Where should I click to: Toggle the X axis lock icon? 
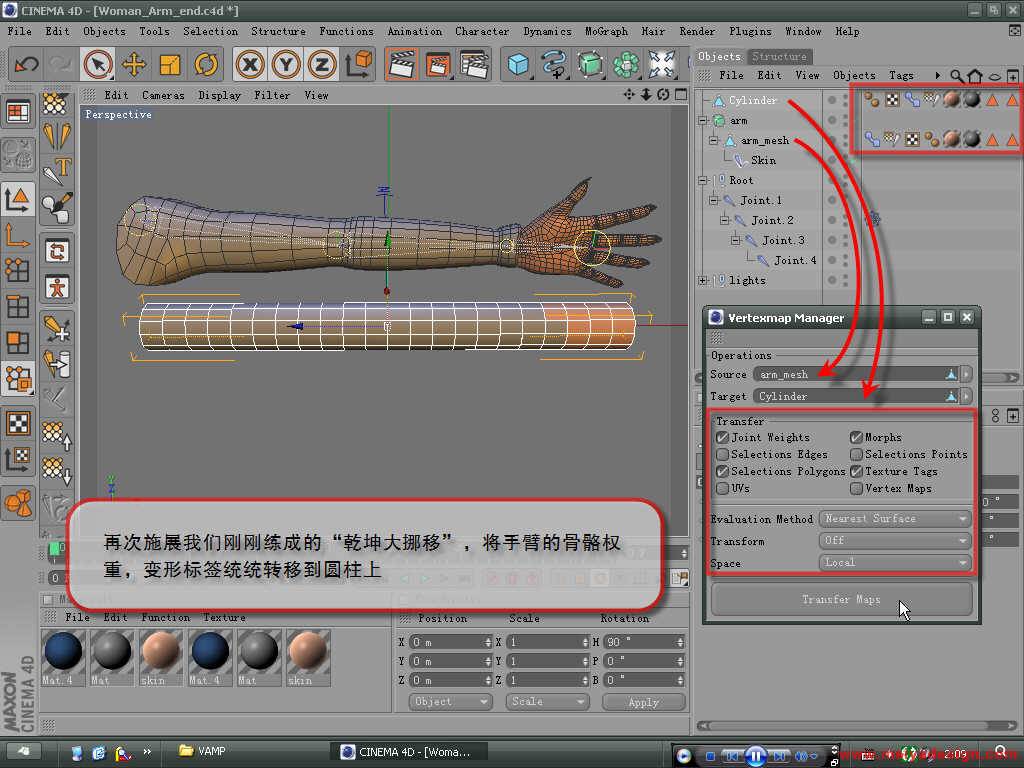250,65
